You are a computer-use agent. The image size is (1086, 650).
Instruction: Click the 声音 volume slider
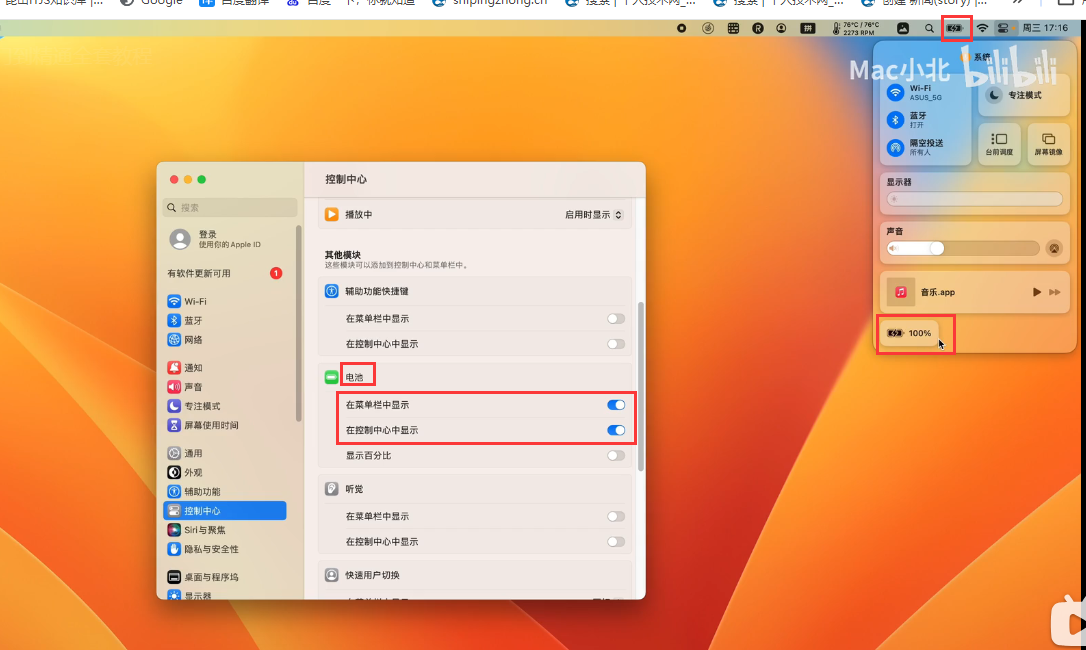pyautogui.click(x=963, y=249)
